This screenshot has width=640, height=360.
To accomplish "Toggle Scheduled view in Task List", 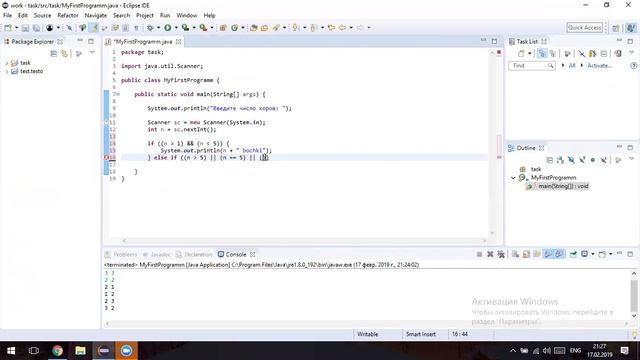I will pos(553,53).
